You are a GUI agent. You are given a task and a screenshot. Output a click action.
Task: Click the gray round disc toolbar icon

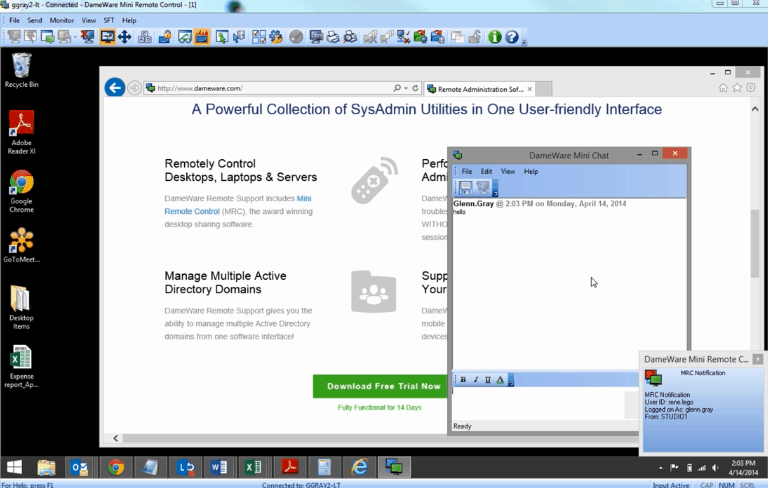pyautogui.click(x=296, y=37)
